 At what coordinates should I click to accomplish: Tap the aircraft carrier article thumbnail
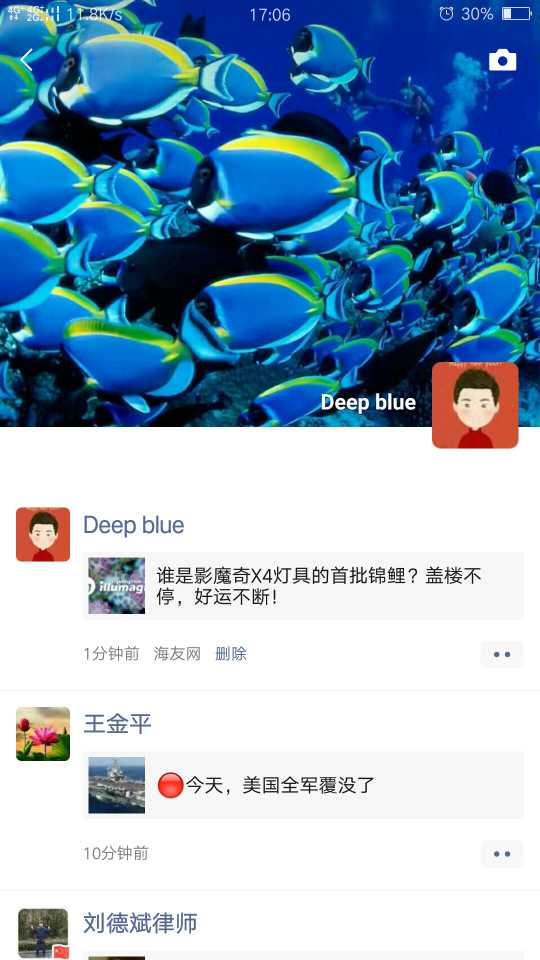click(117, 786)
